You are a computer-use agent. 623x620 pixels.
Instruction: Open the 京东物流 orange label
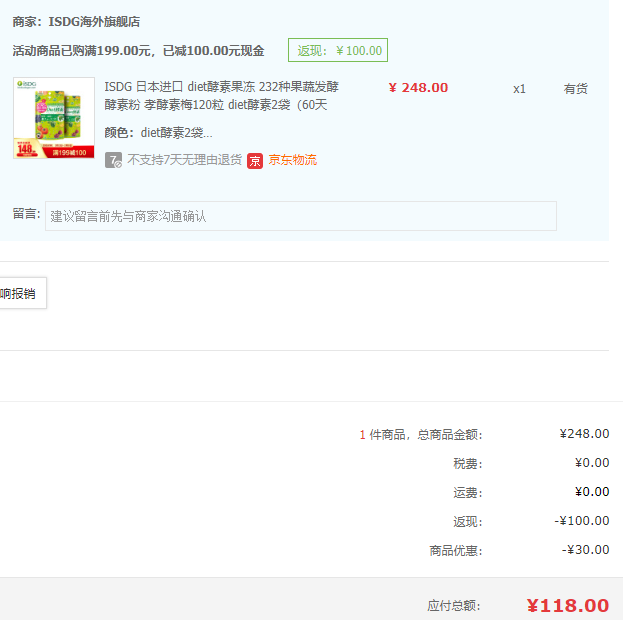[x=292, y=160]
